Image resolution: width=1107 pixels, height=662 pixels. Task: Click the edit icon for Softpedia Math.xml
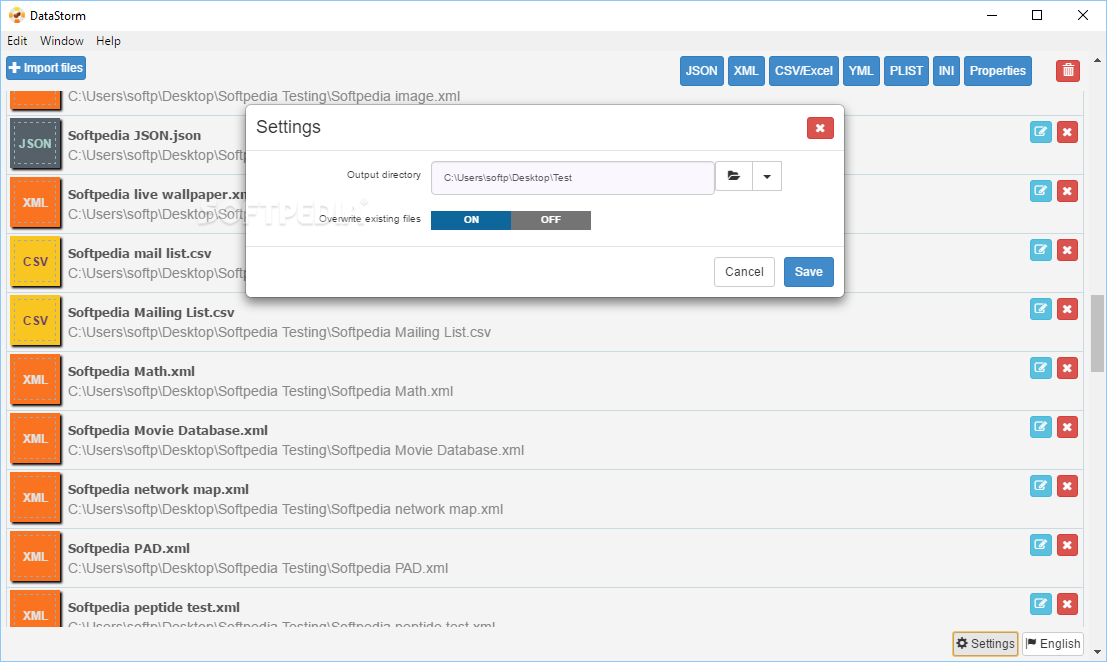click(1041, 368)
